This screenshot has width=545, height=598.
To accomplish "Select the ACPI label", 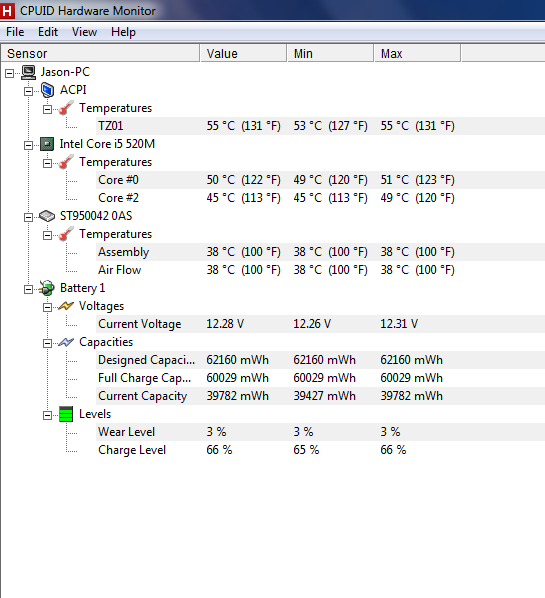I will 73,90.
